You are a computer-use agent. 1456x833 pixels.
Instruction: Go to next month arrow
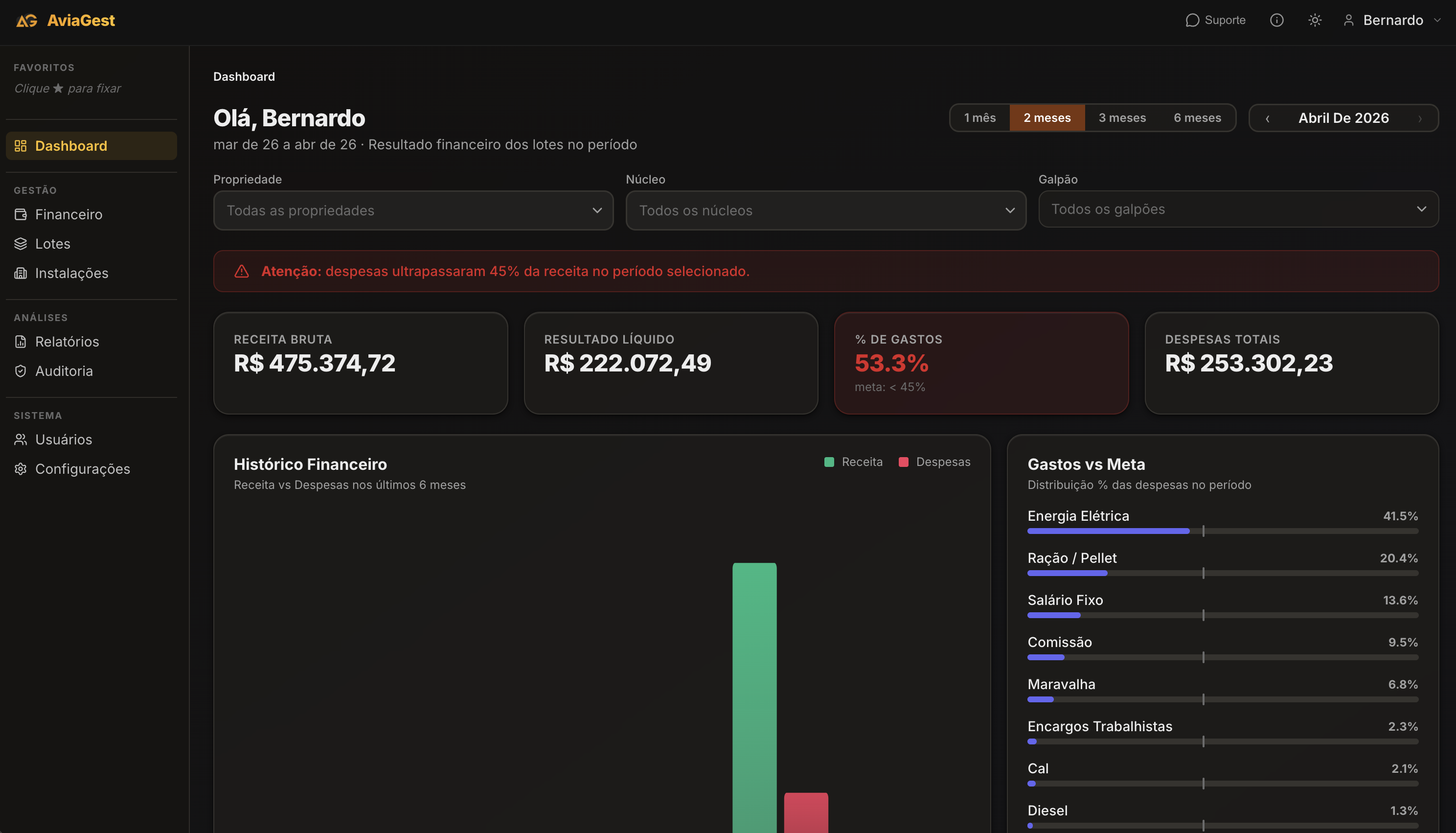1420,118
